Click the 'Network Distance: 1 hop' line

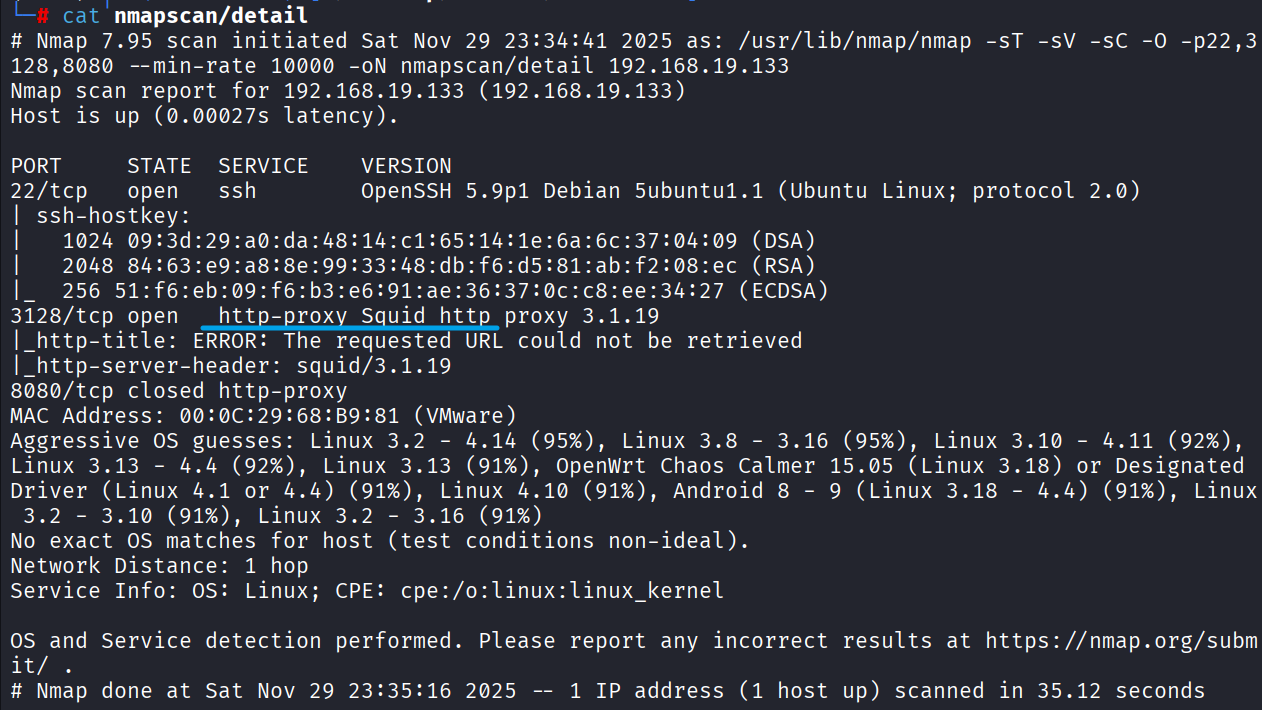pos(159,566)
